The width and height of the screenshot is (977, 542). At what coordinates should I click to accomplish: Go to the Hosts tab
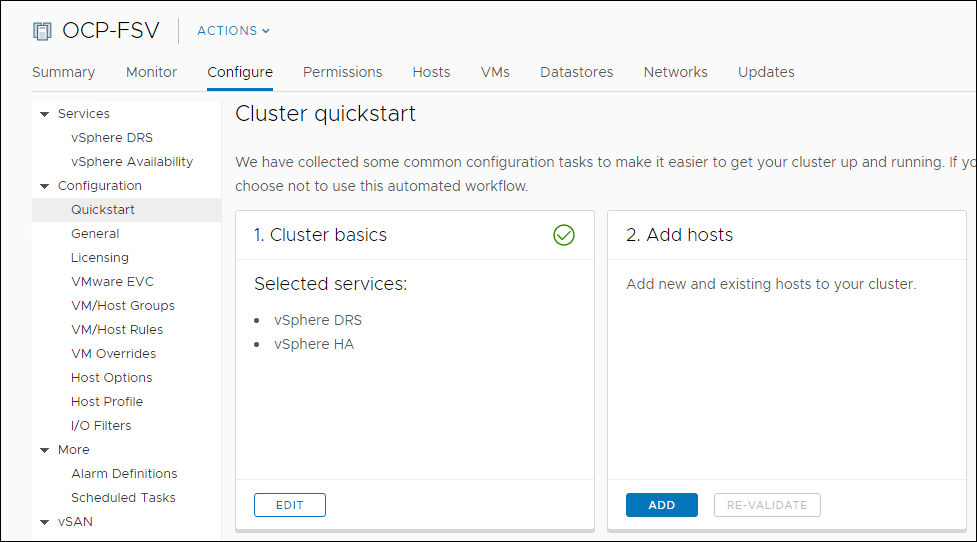tap(431, 72)
